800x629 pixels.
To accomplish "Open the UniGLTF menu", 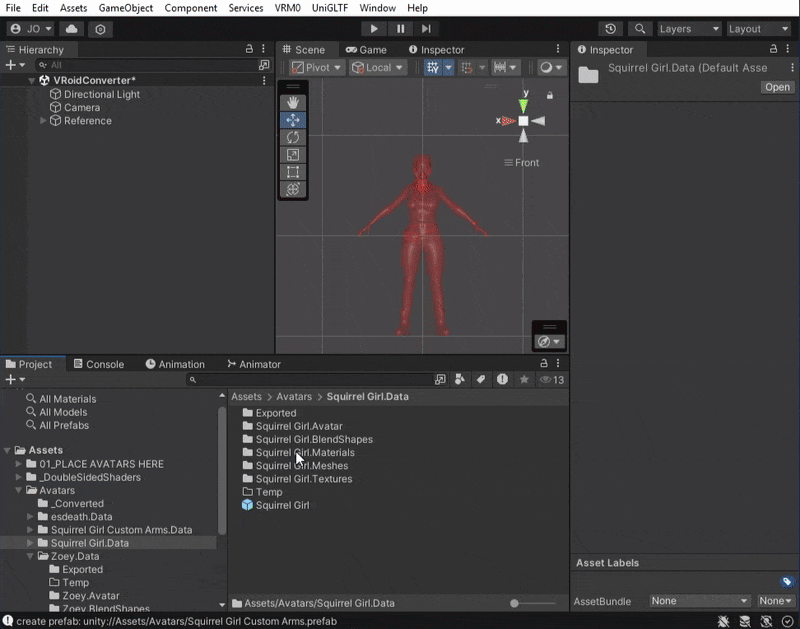I will pos(330,8).
